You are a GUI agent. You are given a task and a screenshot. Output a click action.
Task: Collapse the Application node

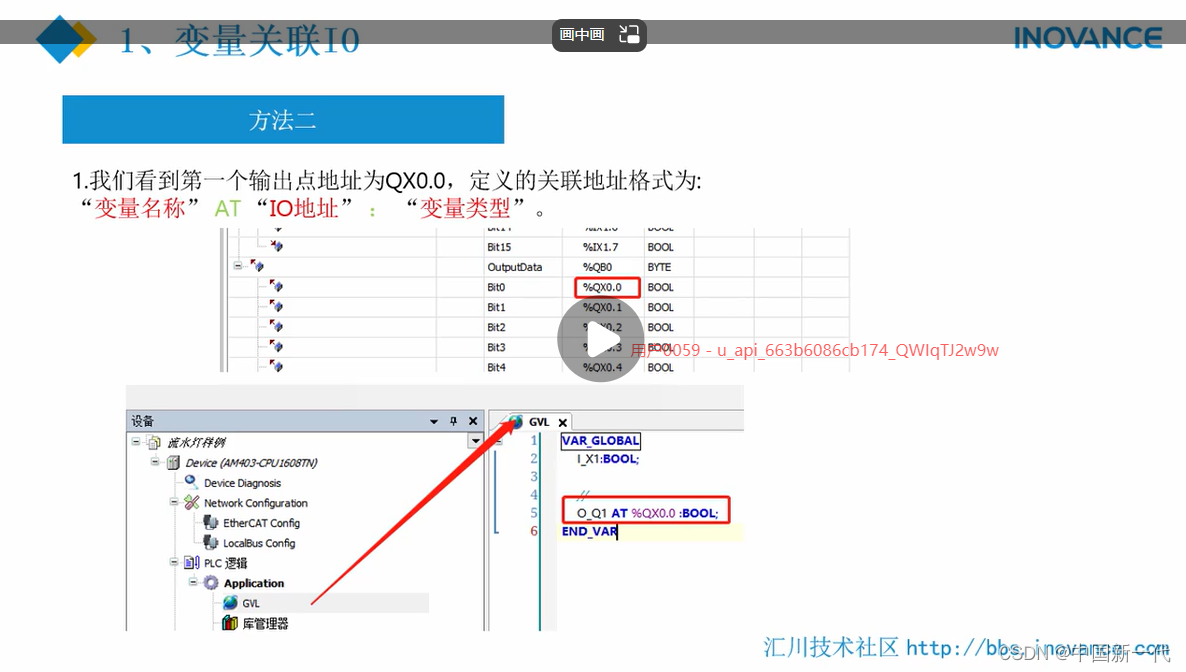(x=193, y=582)
